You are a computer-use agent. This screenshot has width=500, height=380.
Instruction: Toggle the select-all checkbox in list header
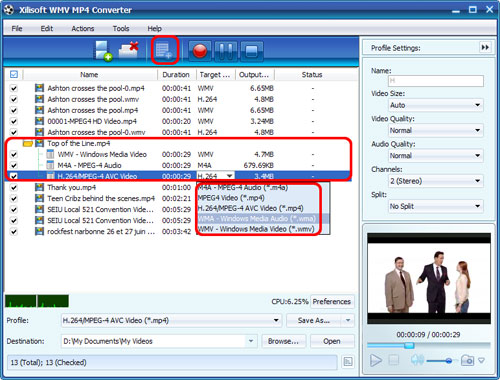14,74
